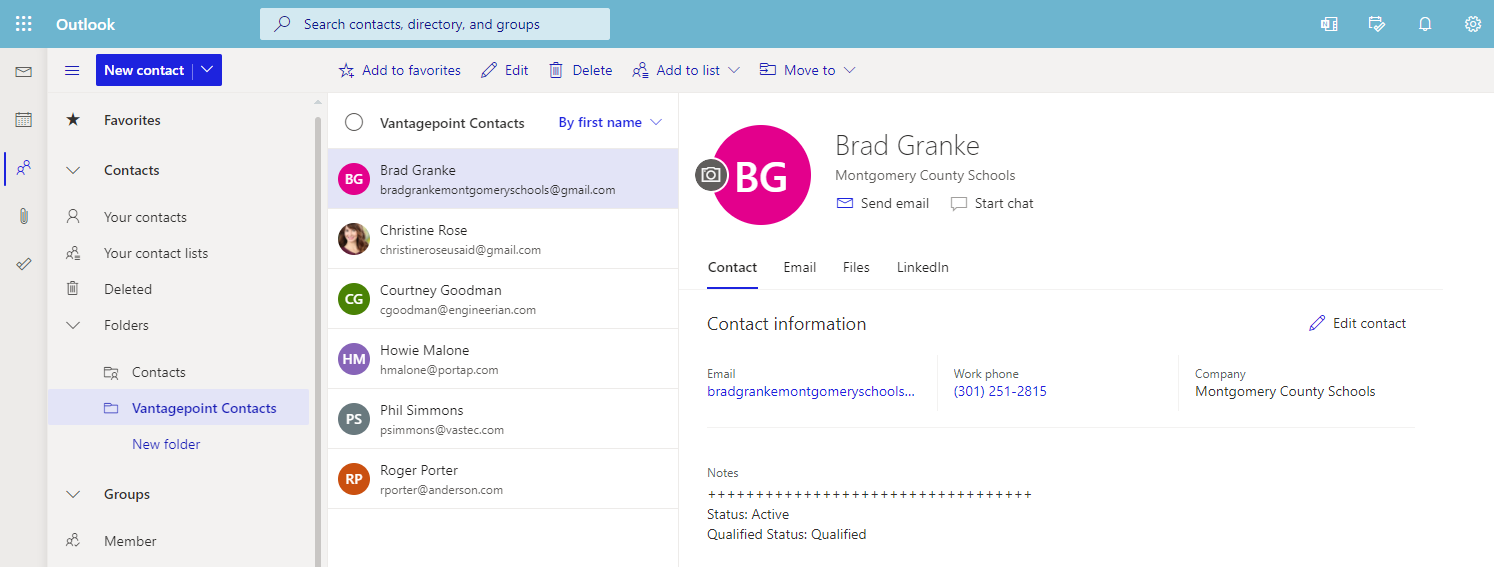Open the notifications bell
Screen dimensions: 1494x567
(x=1425, y=24)
